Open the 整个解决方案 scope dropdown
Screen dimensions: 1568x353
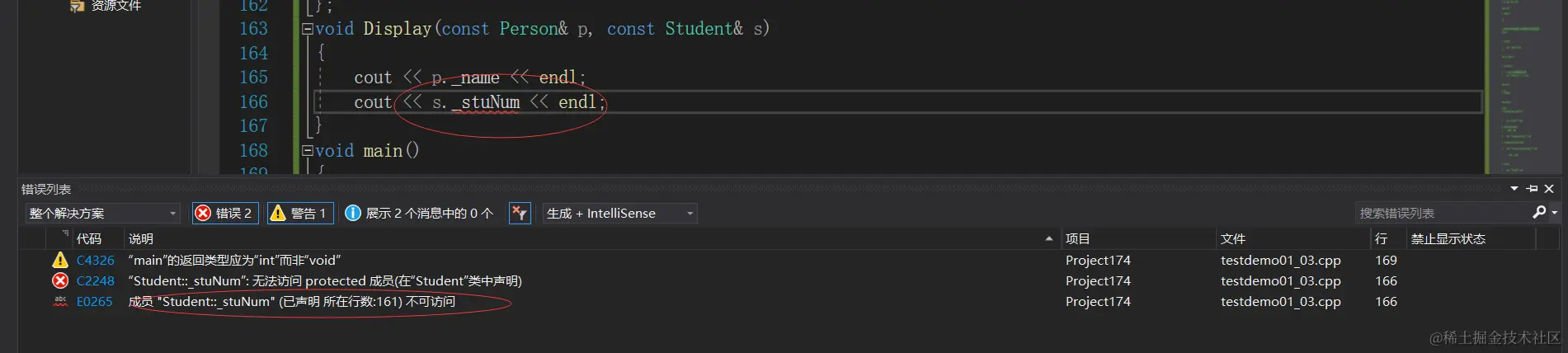(x=103, y=213)
